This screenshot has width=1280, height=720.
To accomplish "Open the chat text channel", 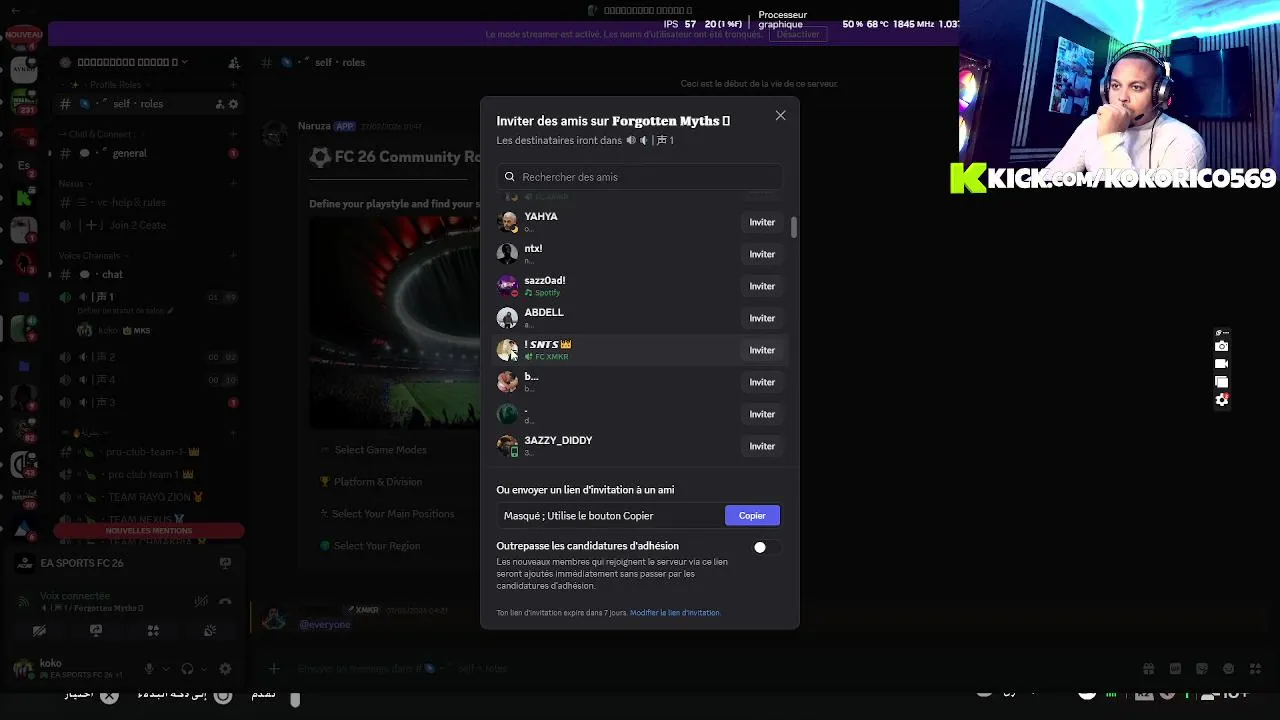I will coord(148,274).
